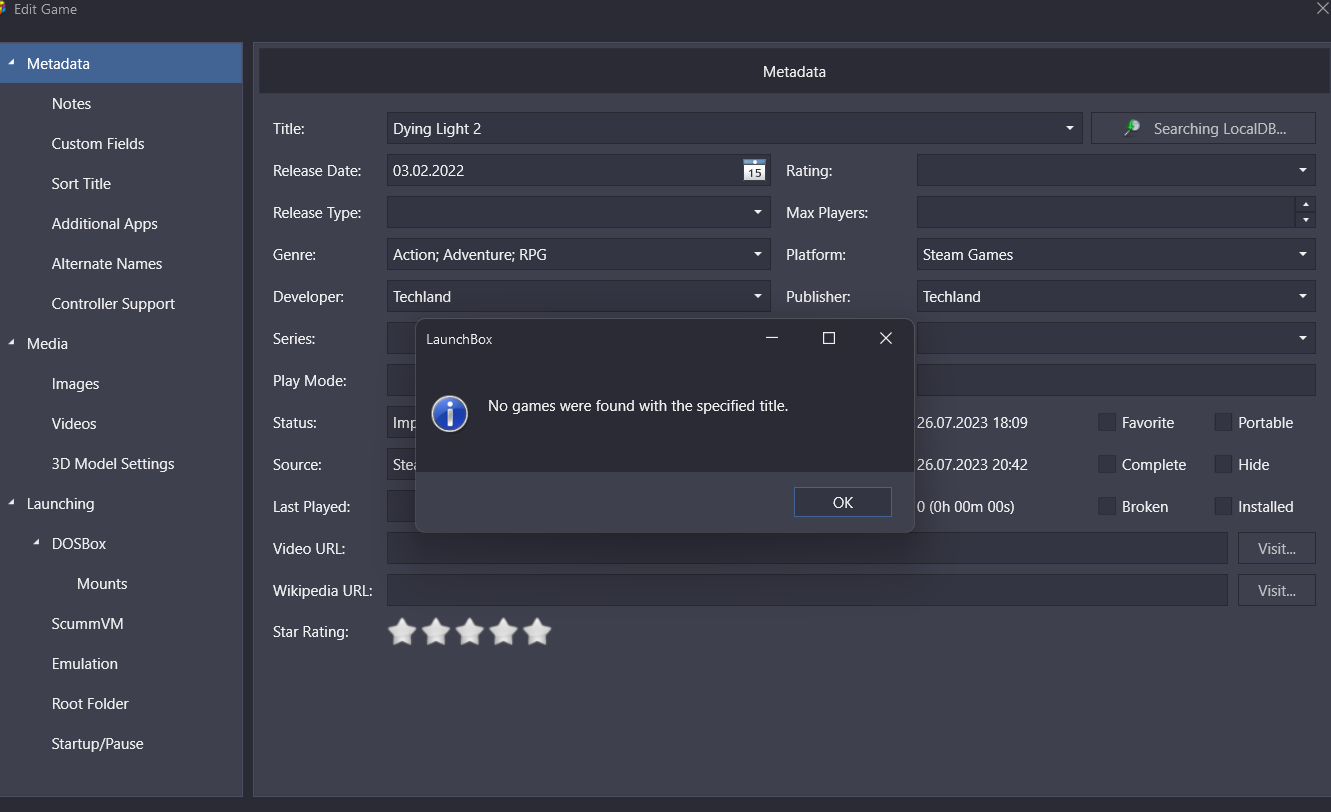Collapse the Launching tree section arrow

click(x=11, y=503)
